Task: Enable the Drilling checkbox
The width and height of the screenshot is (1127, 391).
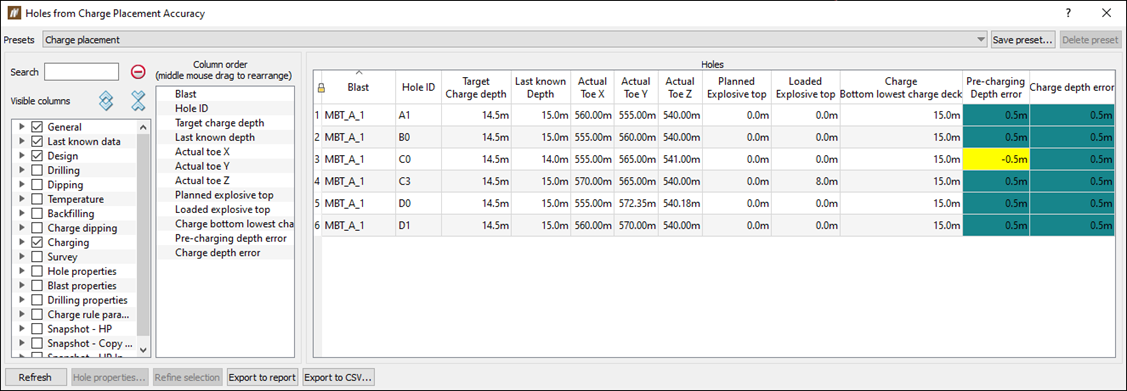Action: [37, 170]
